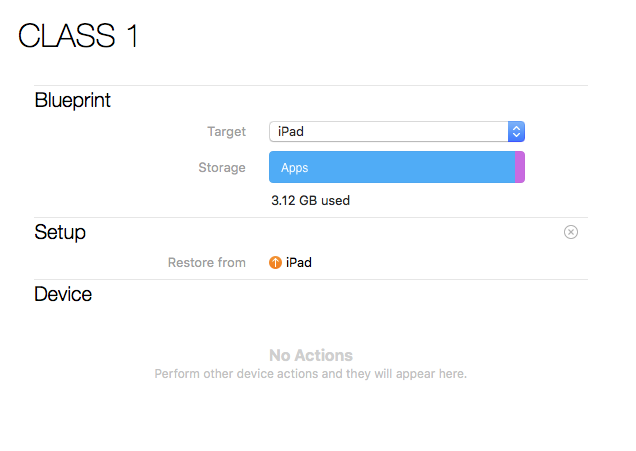The height and width of the screenshot is (451, 636).
Task: Click the Storage field label
Action: 222,168
